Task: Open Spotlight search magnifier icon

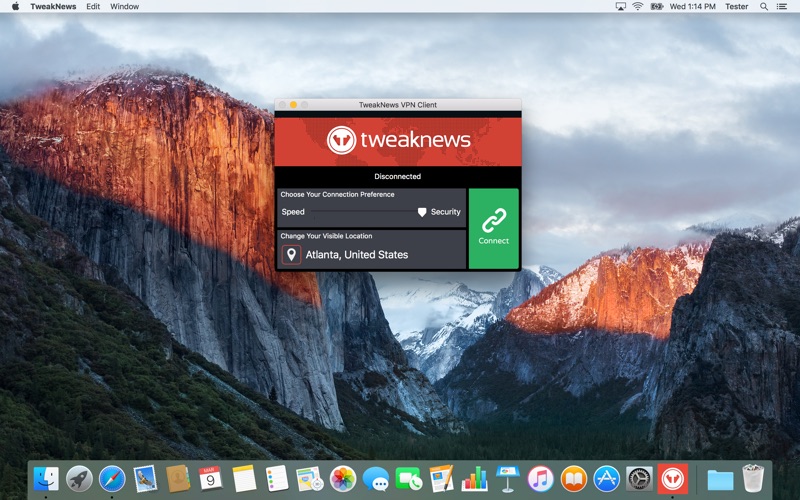Action: (x=764, y=7)
